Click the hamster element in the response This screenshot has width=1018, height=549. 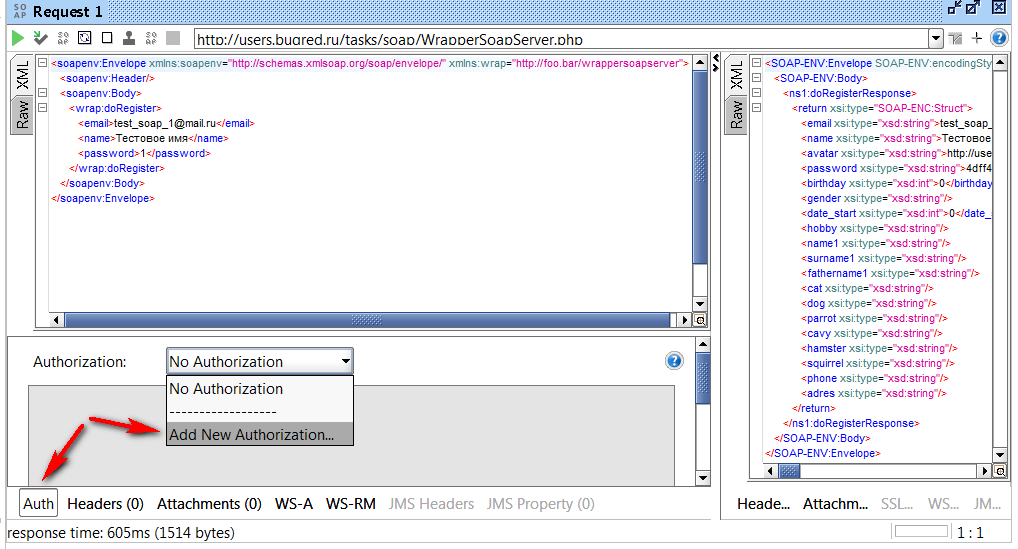tap(878, 348)
